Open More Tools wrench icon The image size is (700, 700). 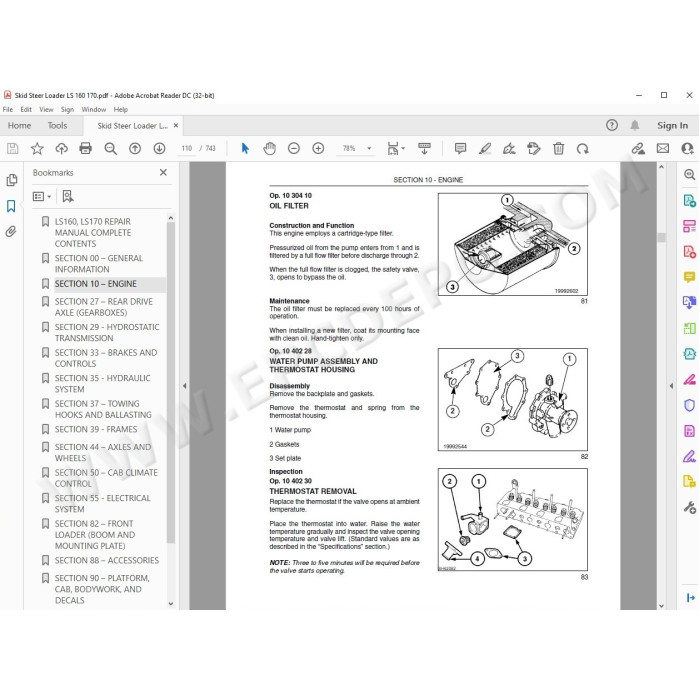coord(689,508)
